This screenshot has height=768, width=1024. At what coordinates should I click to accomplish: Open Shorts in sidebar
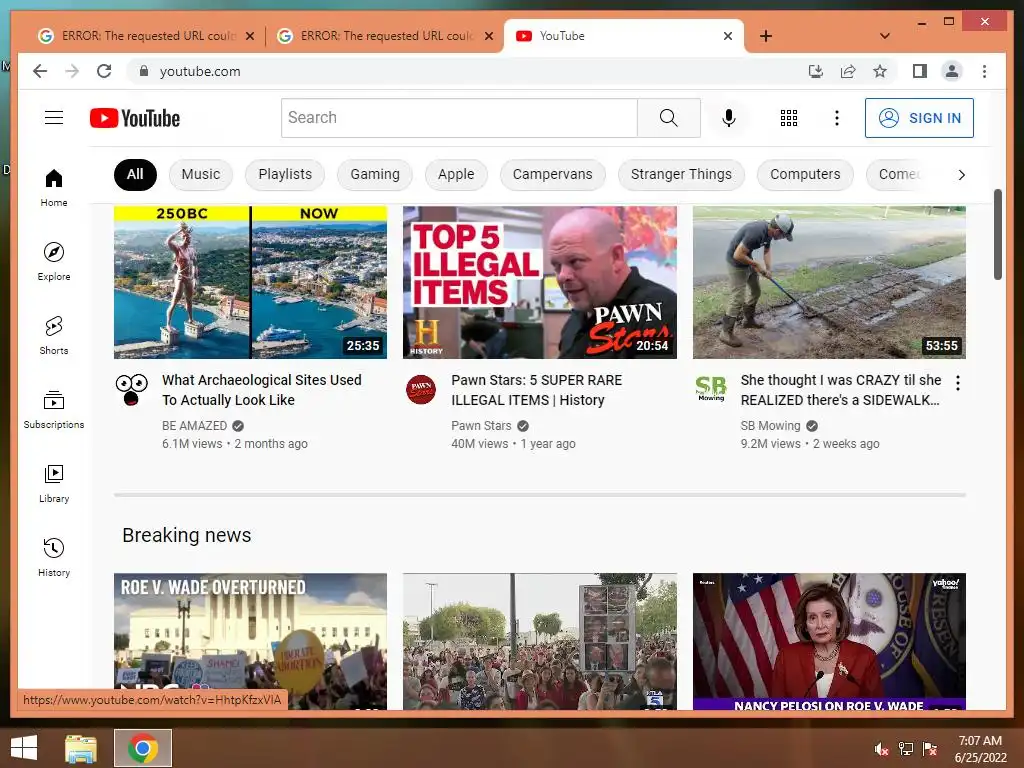[x=54, y=336]
